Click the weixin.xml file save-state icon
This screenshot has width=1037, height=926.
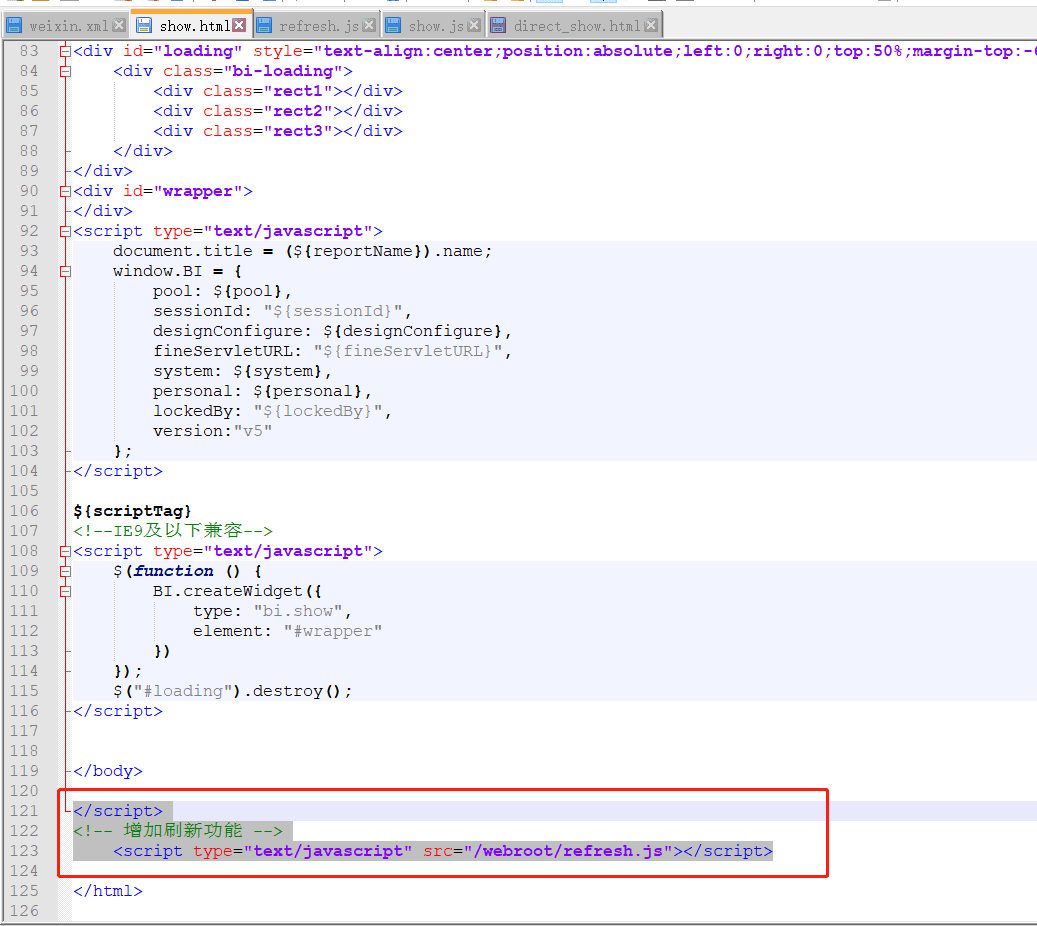[x=14, y=26]
